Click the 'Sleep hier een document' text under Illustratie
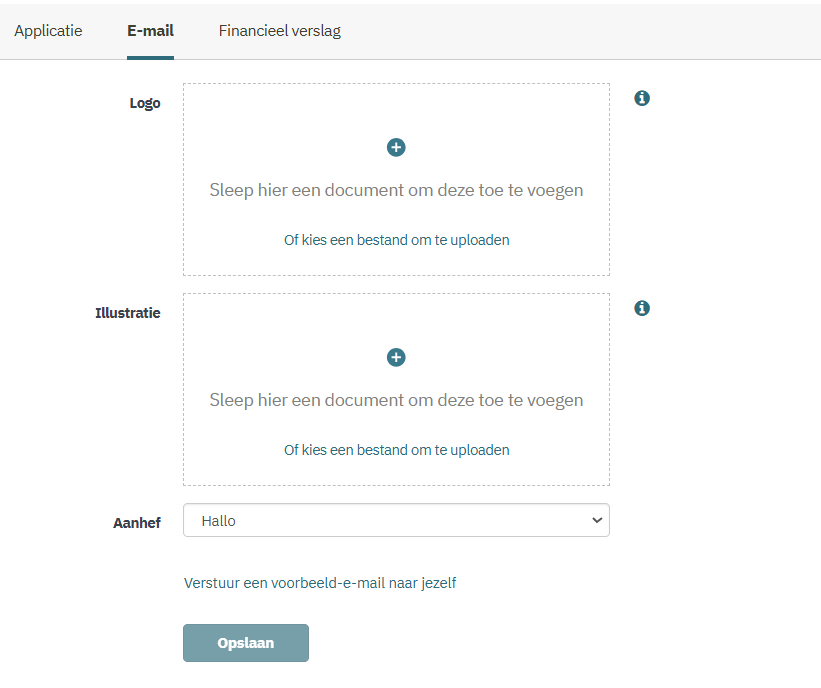 point(396,400)
